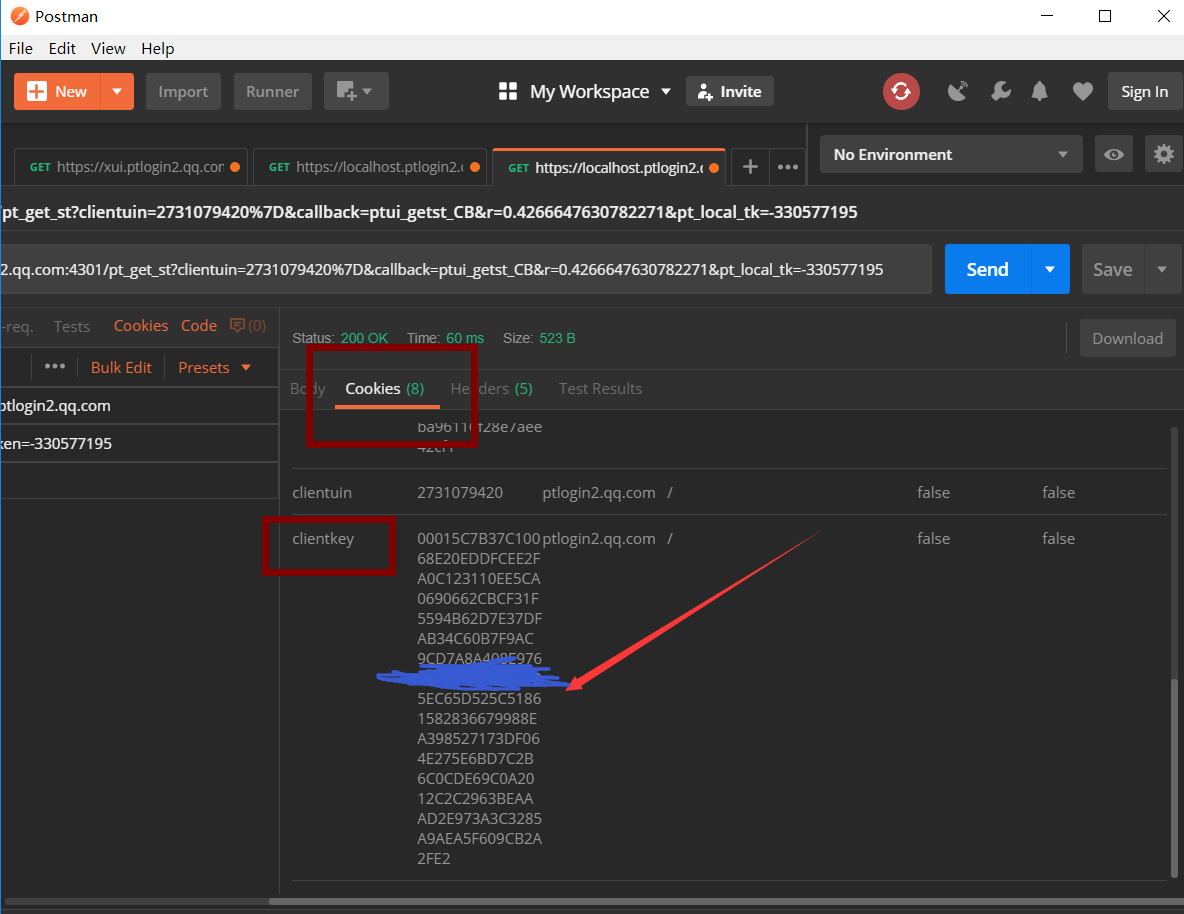Image resolution: width=1184 pixels, height=914 pixels.
Task: Open the My Workspace switcher
Action: coord(584,91)
